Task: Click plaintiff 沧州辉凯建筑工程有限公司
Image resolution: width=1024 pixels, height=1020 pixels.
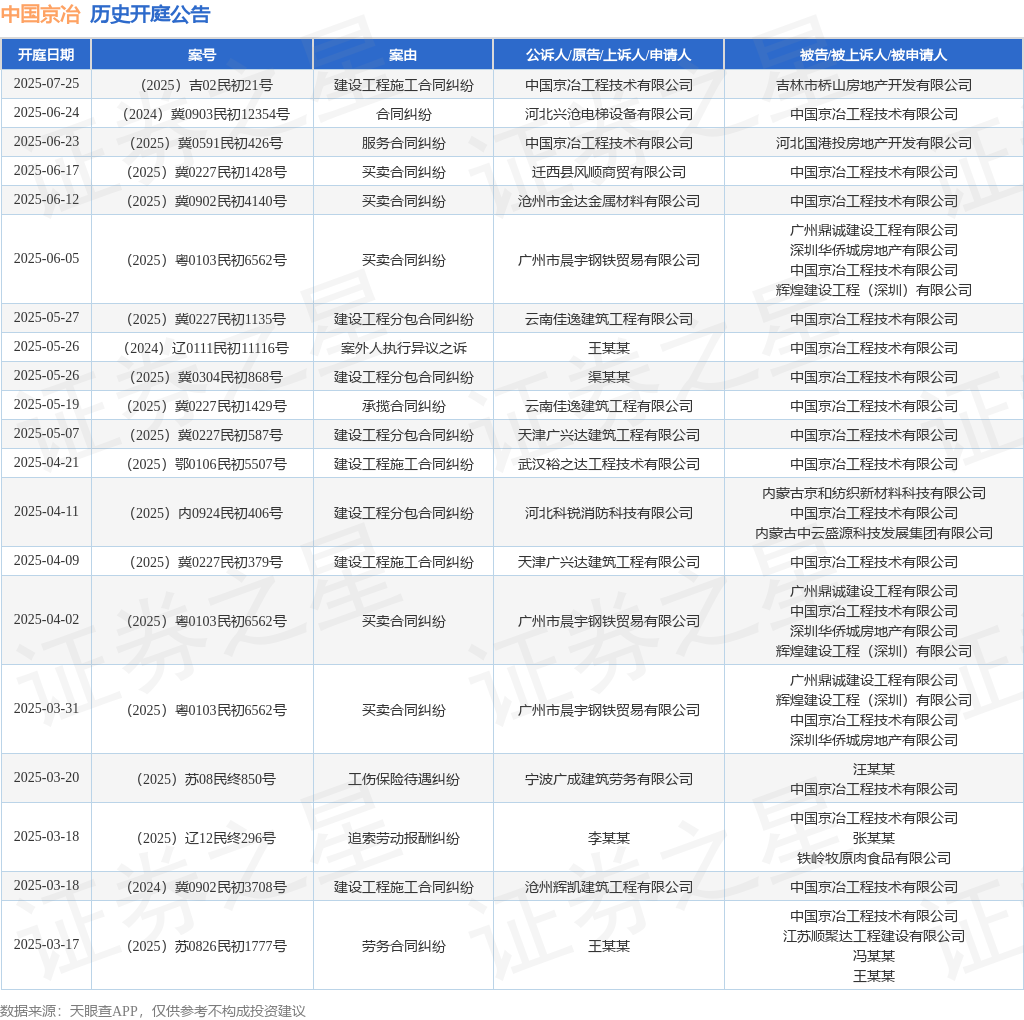Action: pyautogui.click(x=609, y=887)
